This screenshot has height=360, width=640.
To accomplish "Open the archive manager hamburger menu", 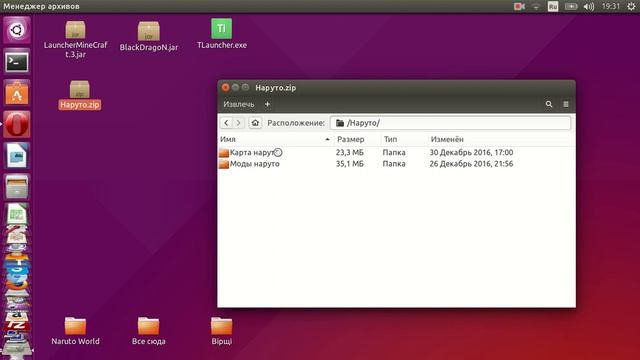I will 566,104.
